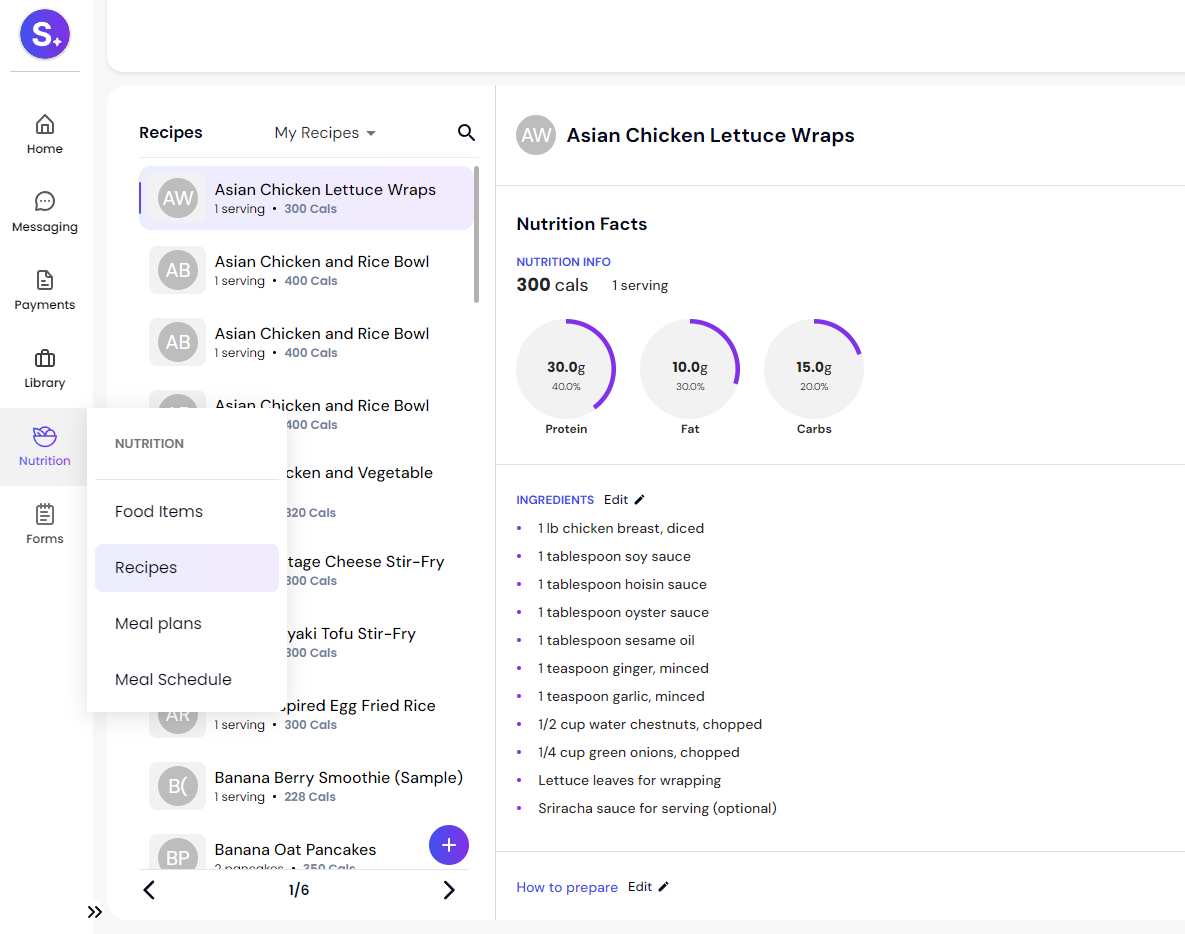The image size is (1185, 934).
Task: Collapse the sidebar using the double chevron
Action: (95, 912)
